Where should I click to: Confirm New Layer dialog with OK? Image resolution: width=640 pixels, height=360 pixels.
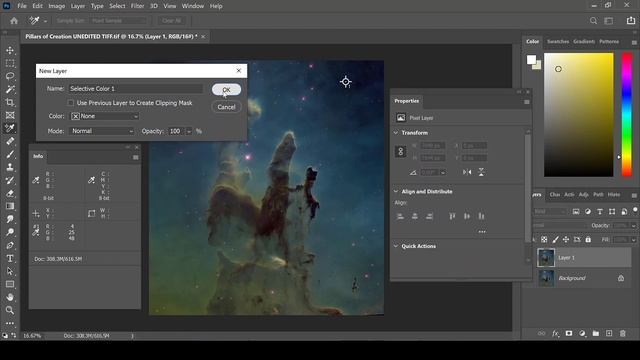226,90
